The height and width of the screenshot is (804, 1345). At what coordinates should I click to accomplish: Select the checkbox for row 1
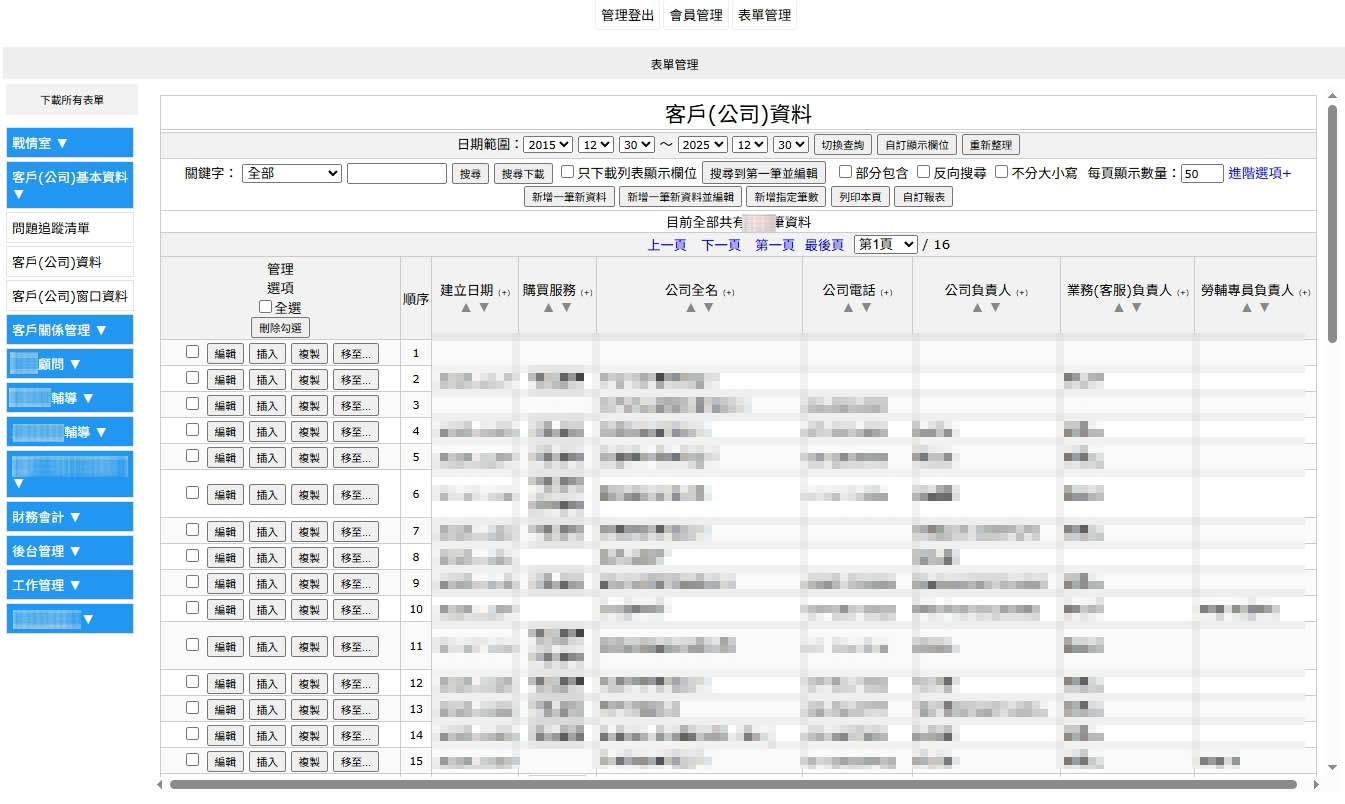pyautogui.click(x=192, y=352)
